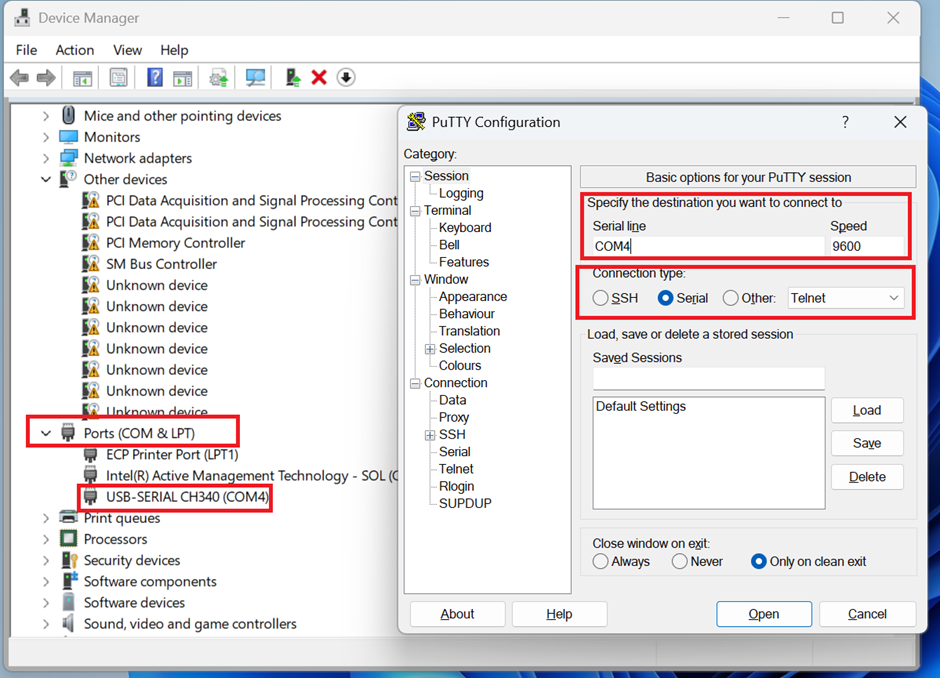The width and height of the screenshot is (940, 678).
Task: Select the SSH connection type radio button
Action: point(600,298)
